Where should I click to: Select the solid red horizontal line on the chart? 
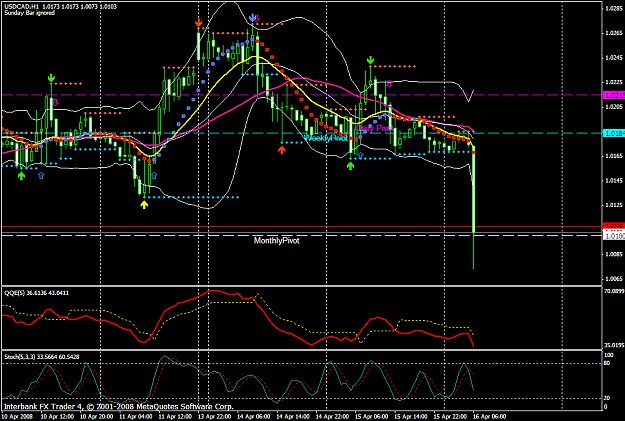(302, 226)
